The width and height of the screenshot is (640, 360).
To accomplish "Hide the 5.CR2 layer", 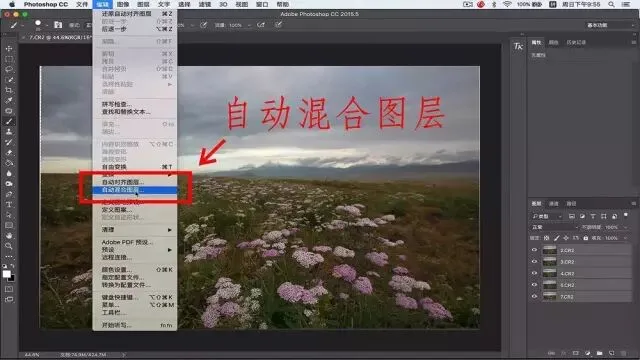I will coord(534,285).
